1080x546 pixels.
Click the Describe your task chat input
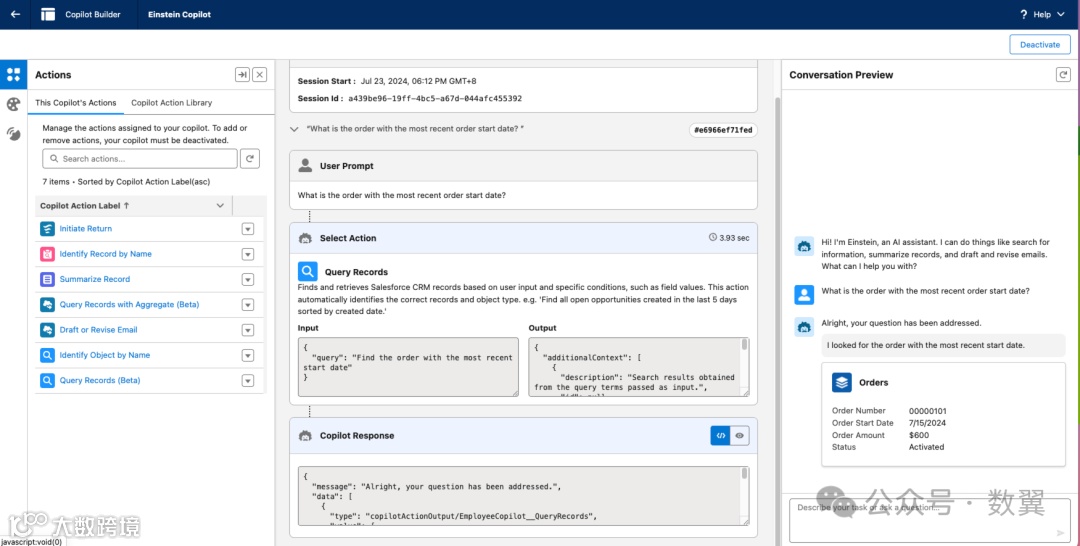(930, 521)
